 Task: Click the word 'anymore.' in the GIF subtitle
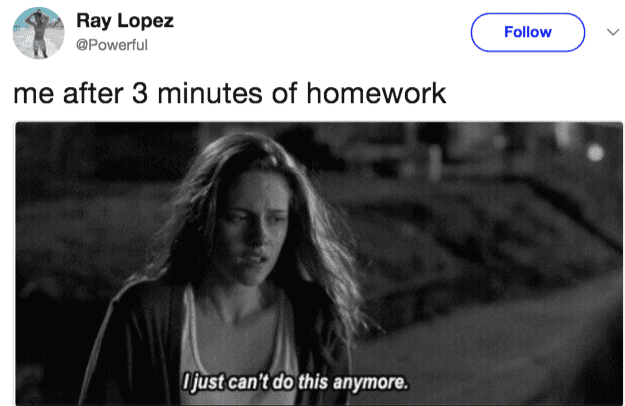click(371, 382)
